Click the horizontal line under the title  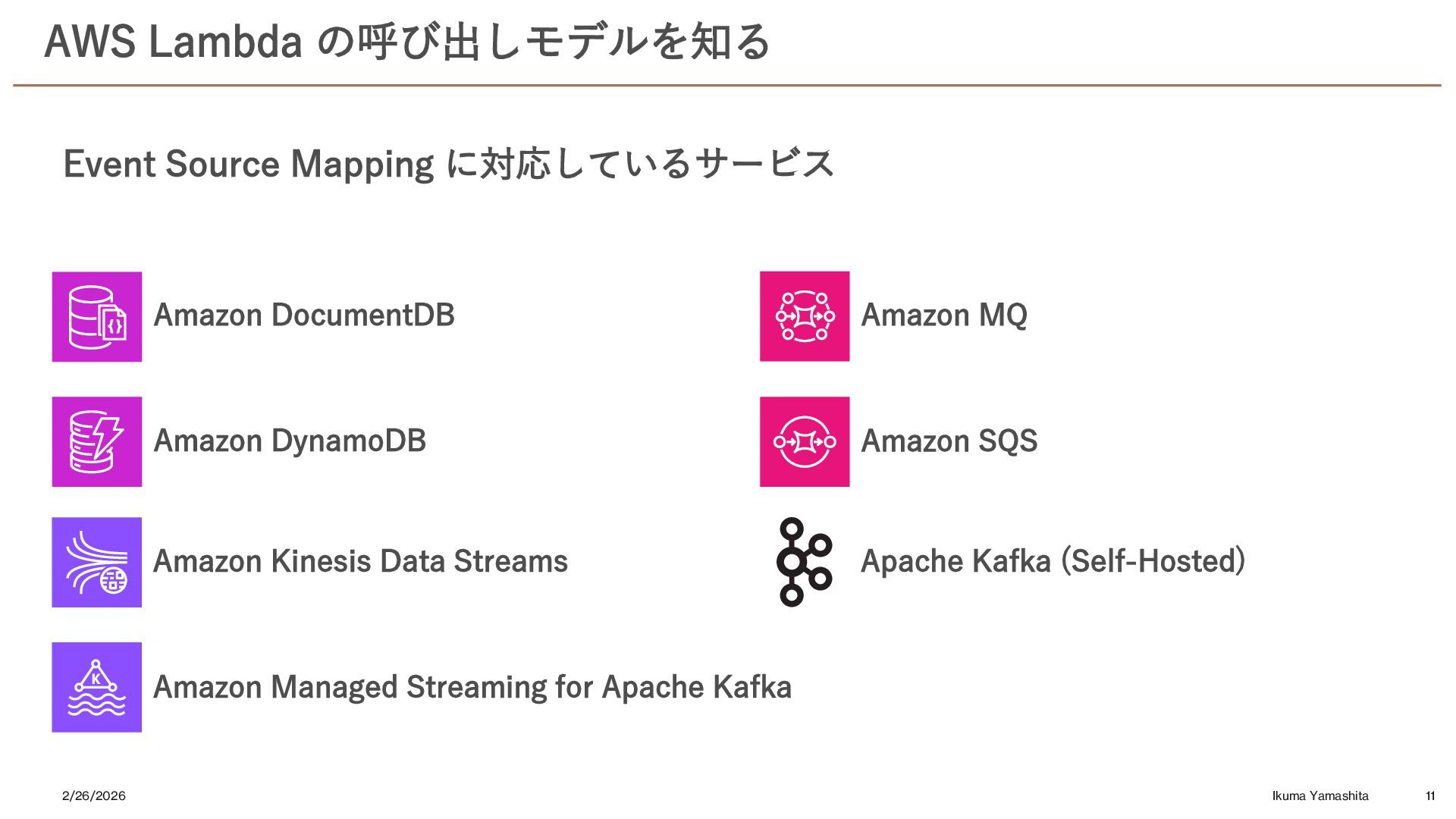click(x=727, y=85)
